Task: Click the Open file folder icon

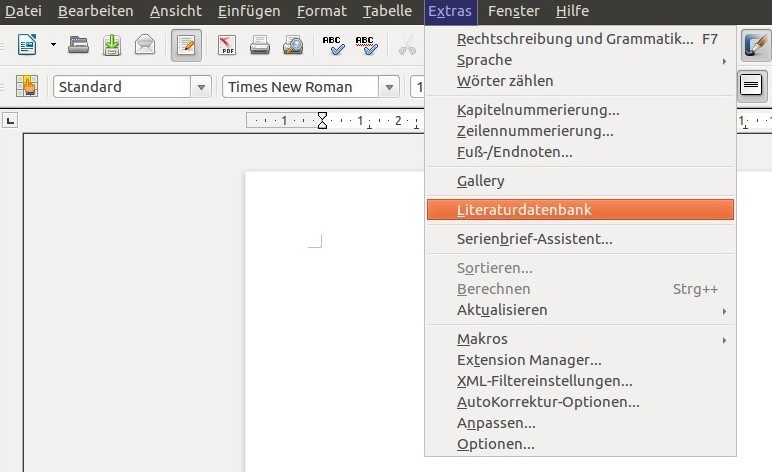Action: pos(79,45)
